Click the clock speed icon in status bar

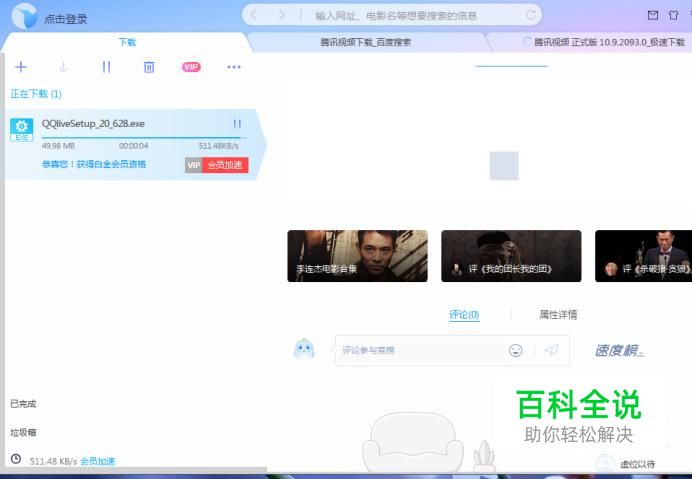(16, 459)
